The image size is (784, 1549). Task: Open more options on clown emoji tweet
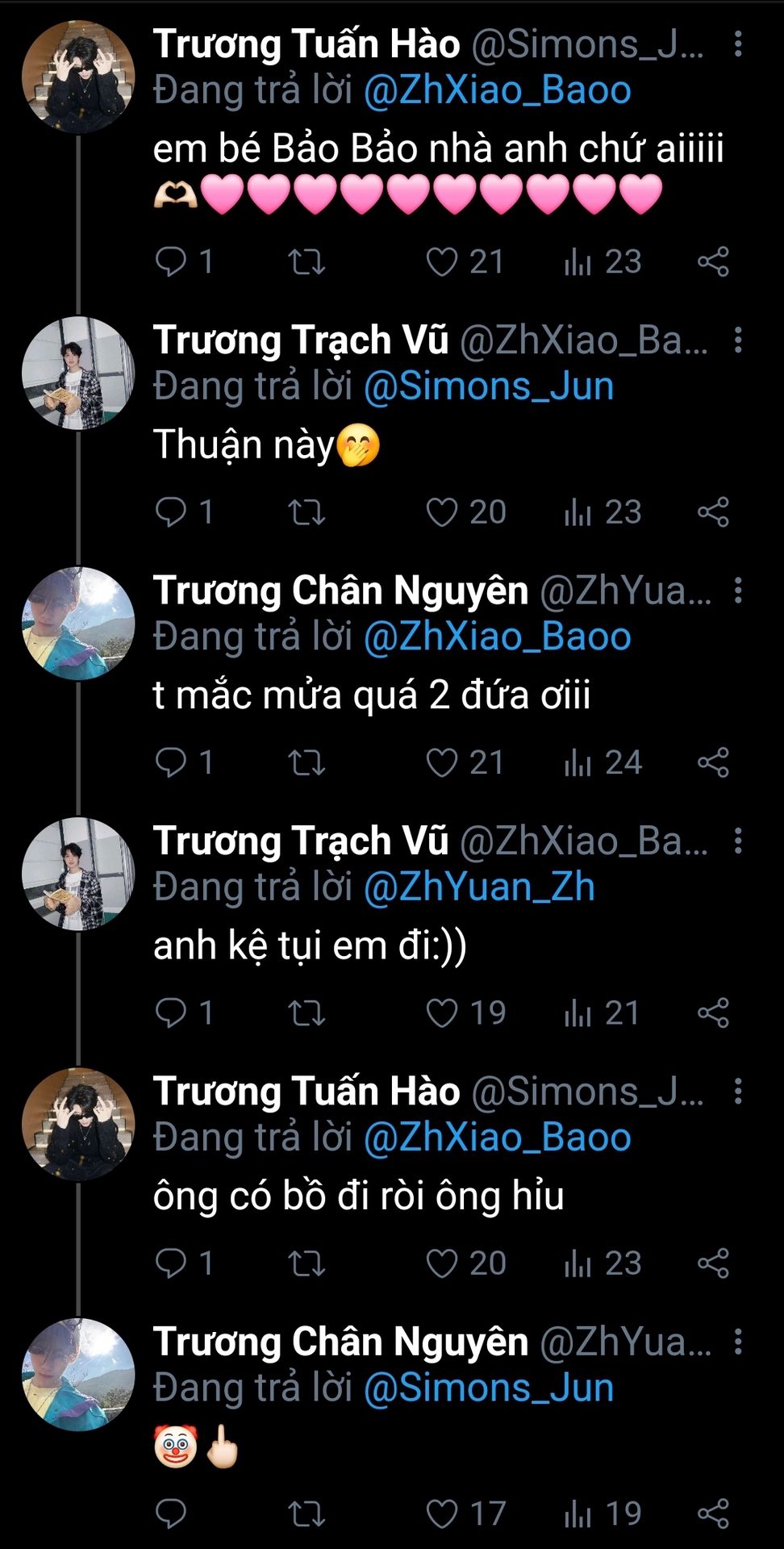point(738,1342)
